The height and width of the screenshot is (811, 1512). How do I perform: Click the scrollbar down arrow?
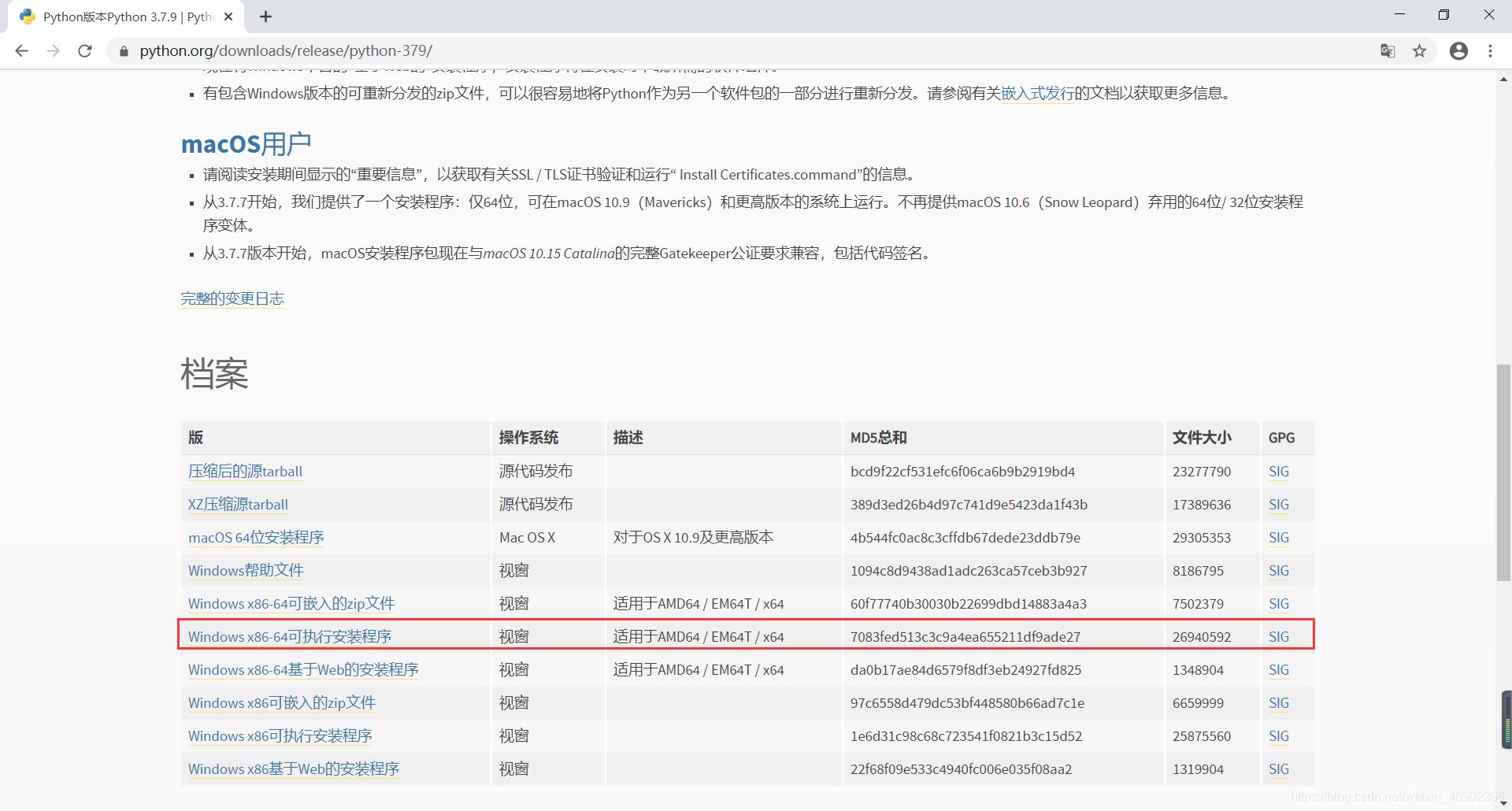1503,803
